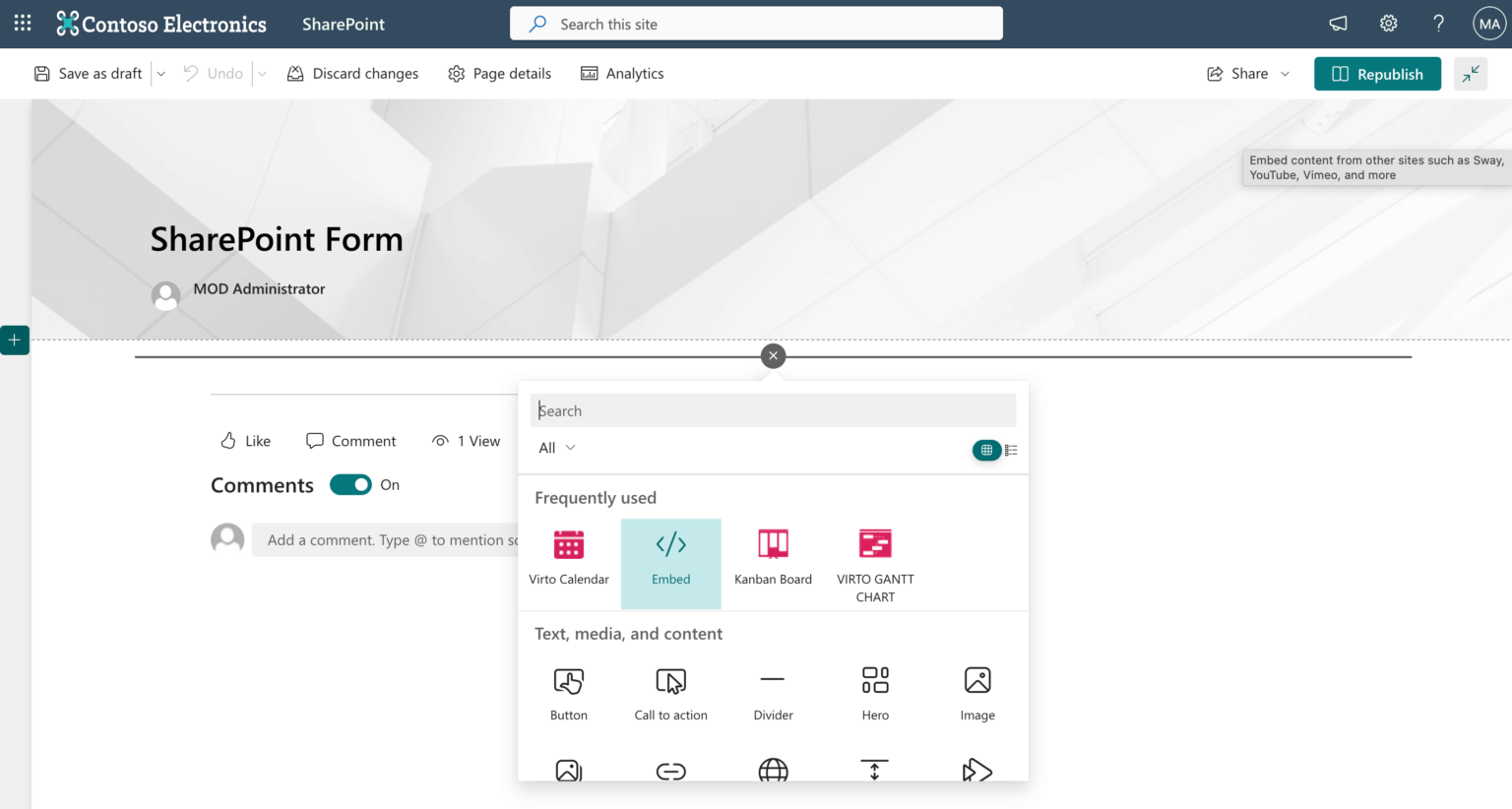Open the All categories filter dropdown
The image size is (1512, 809).
click(x=555, y=448)
